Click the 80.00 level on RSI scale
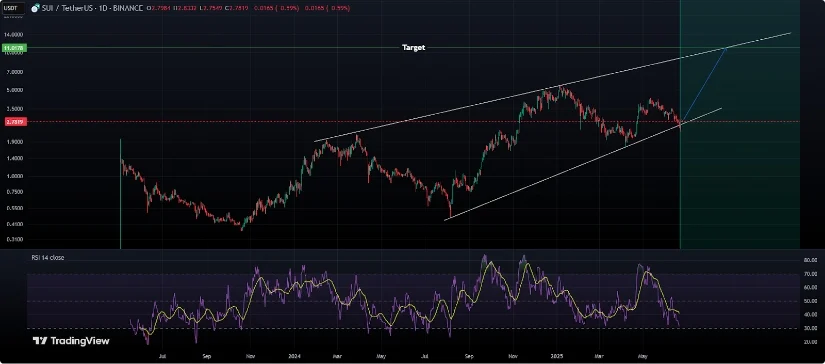Viewport: 825px width, 364px height. 810,260
